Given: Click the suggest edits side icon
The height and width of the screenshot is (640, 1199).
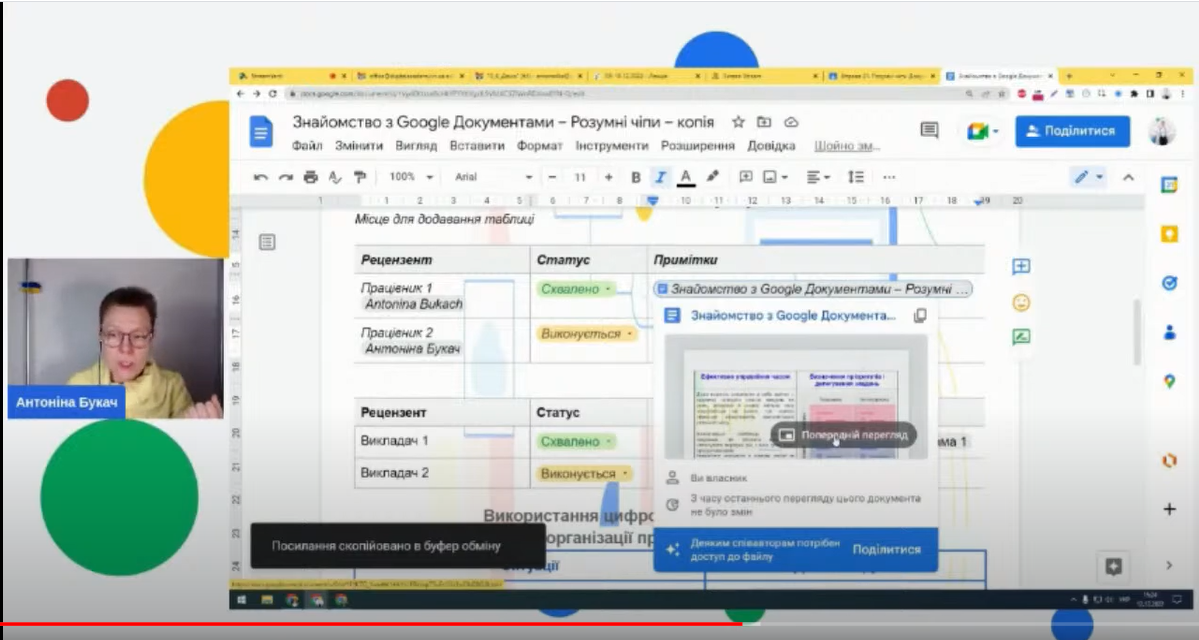Looking at the screenshot, I should (1021, 336).
